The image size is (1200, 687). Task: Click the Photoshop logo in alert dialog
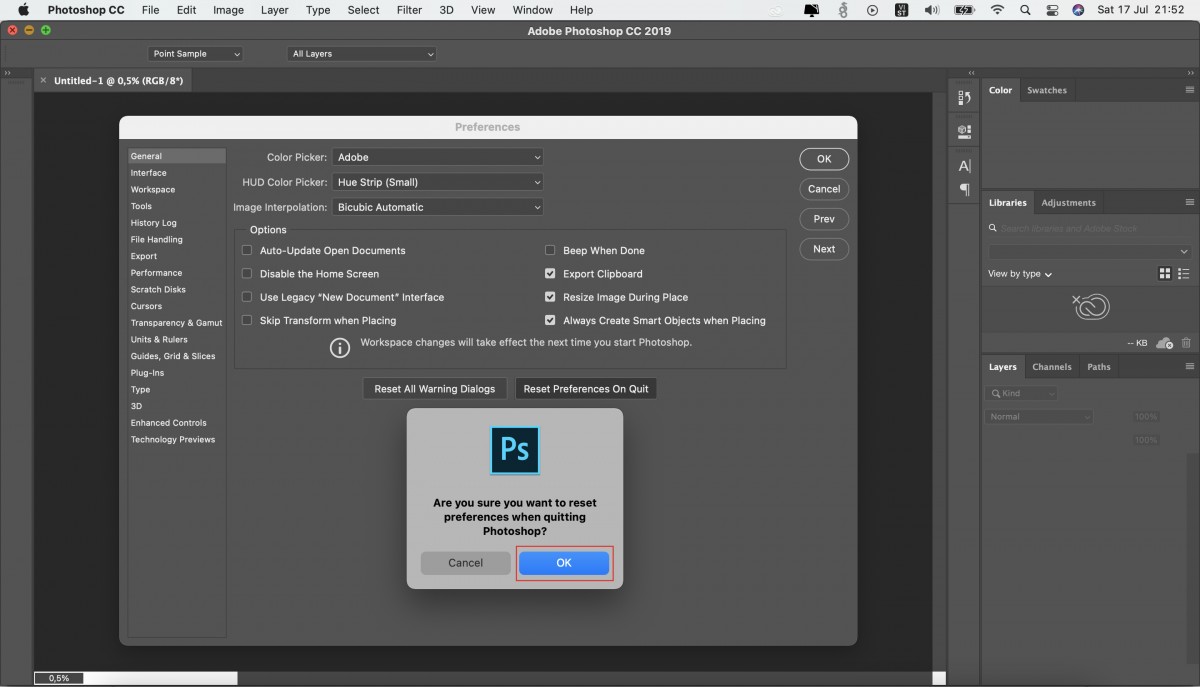[515, 450]
